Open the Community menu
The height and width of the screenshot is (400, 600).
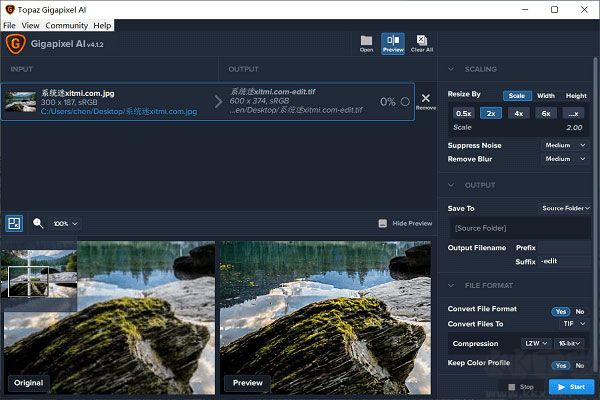point(66,24)
